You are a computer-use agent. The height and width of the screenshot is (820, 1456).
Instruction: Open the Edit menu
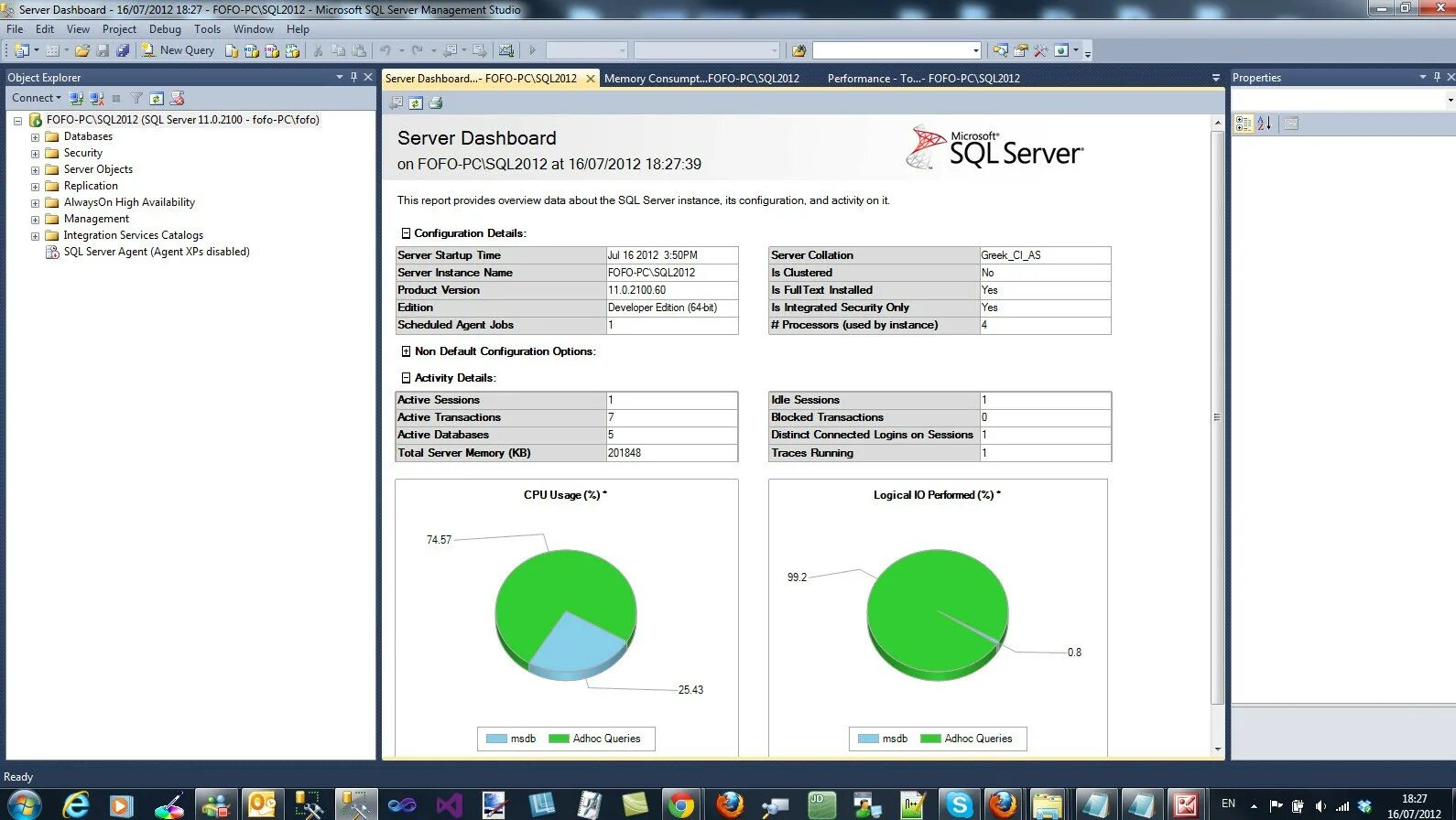[x=45, y=29]
